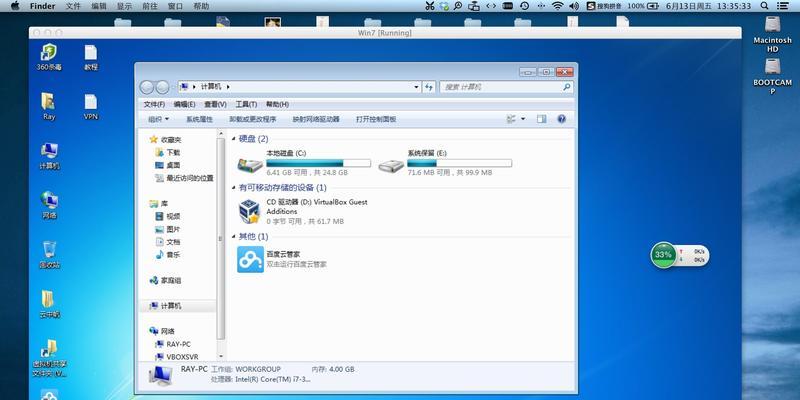The height and width of the screenshot is (400, 800).
Task: Open the 教程 document on the desktop
Action: 91,57
